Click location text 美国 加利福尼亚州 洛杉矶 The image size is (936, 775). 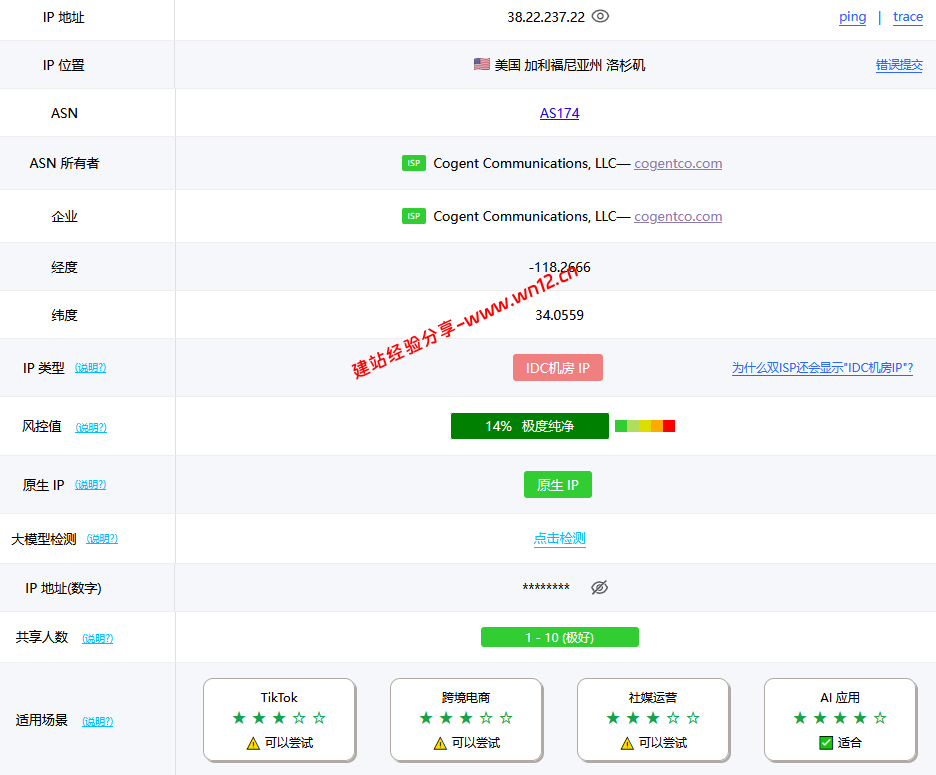coord(569,65)
